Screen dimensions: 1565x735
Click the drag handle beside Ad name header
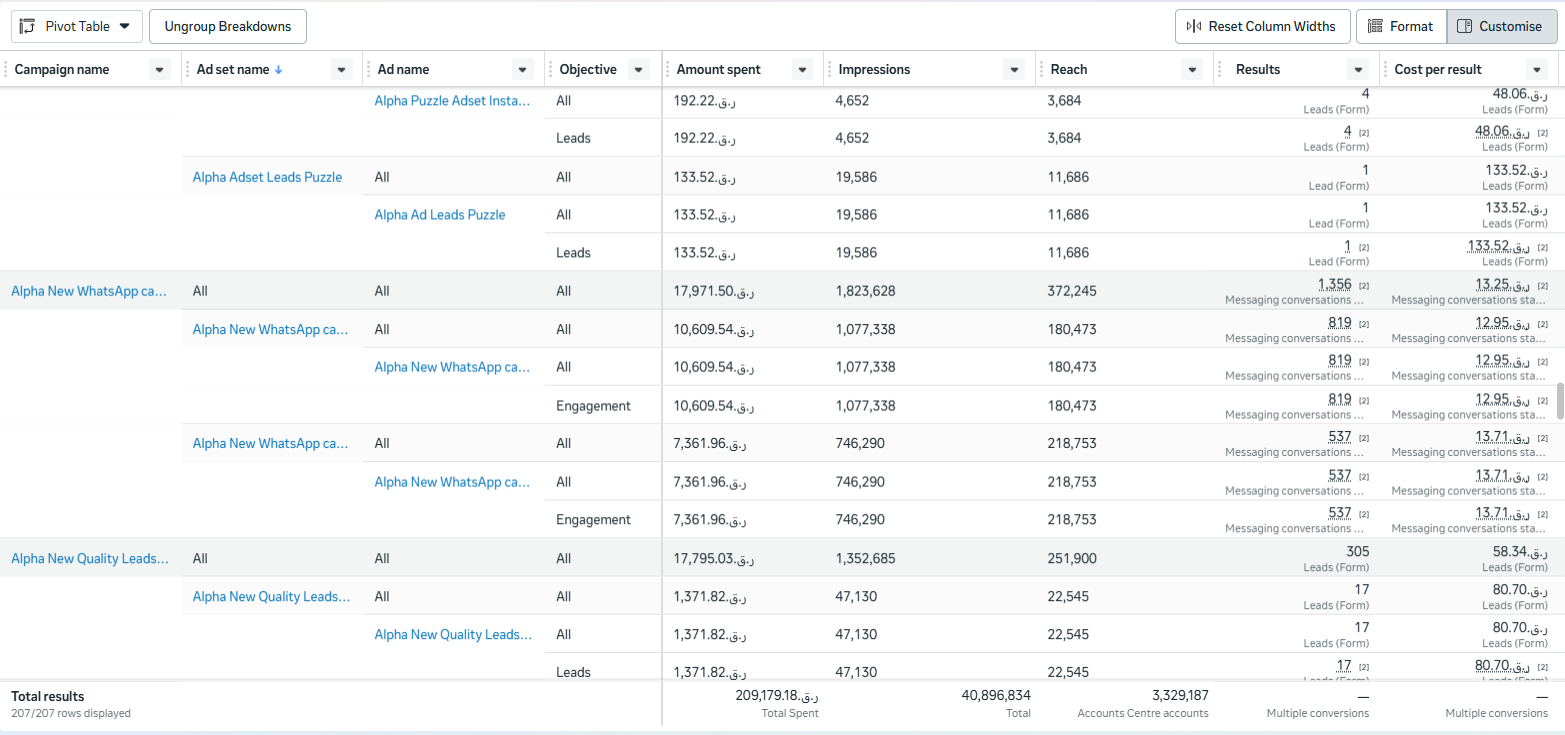pos(369,70)
